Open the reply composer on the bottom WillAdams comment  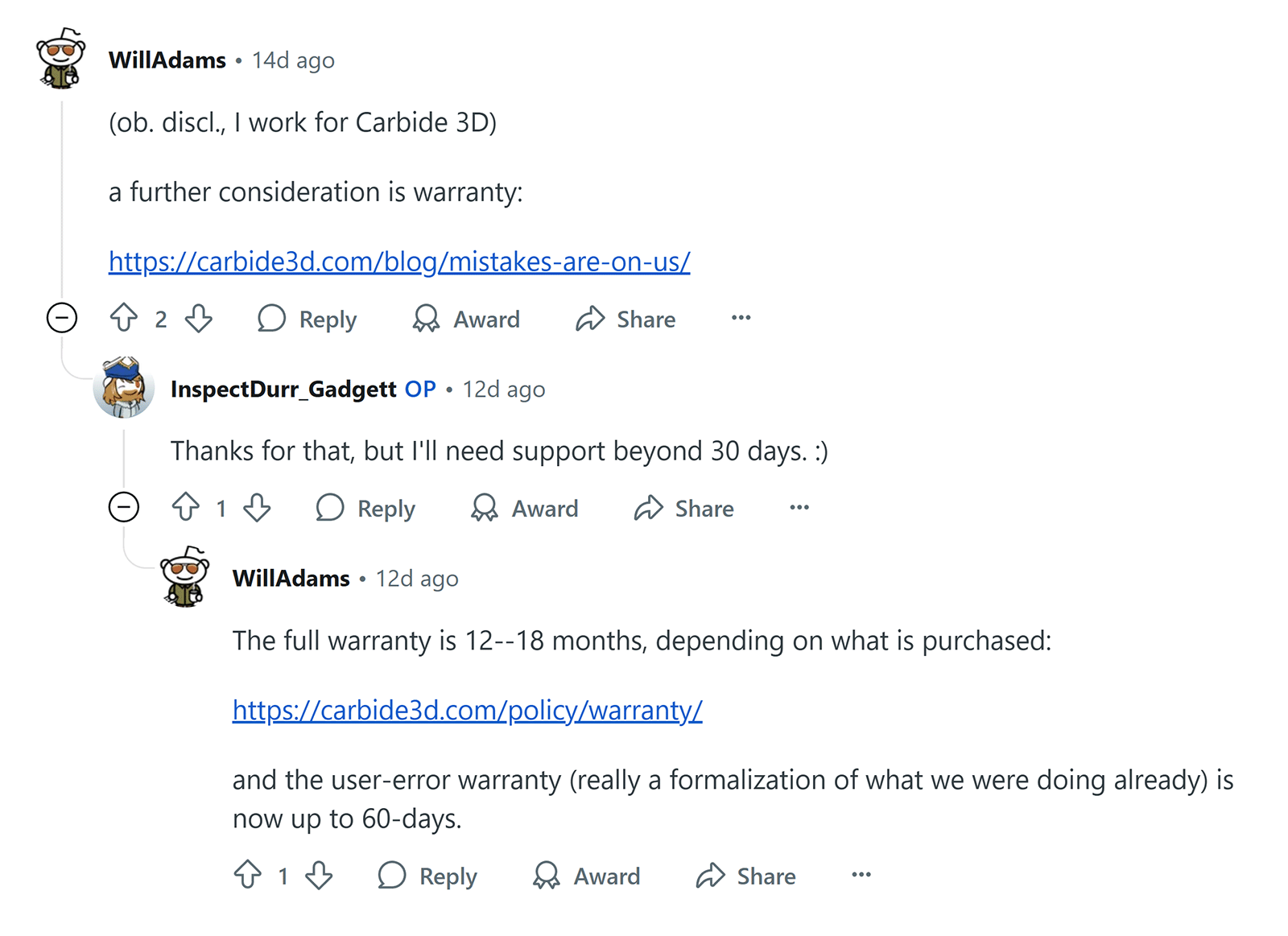pyautogui.click(x=427, y=876)
